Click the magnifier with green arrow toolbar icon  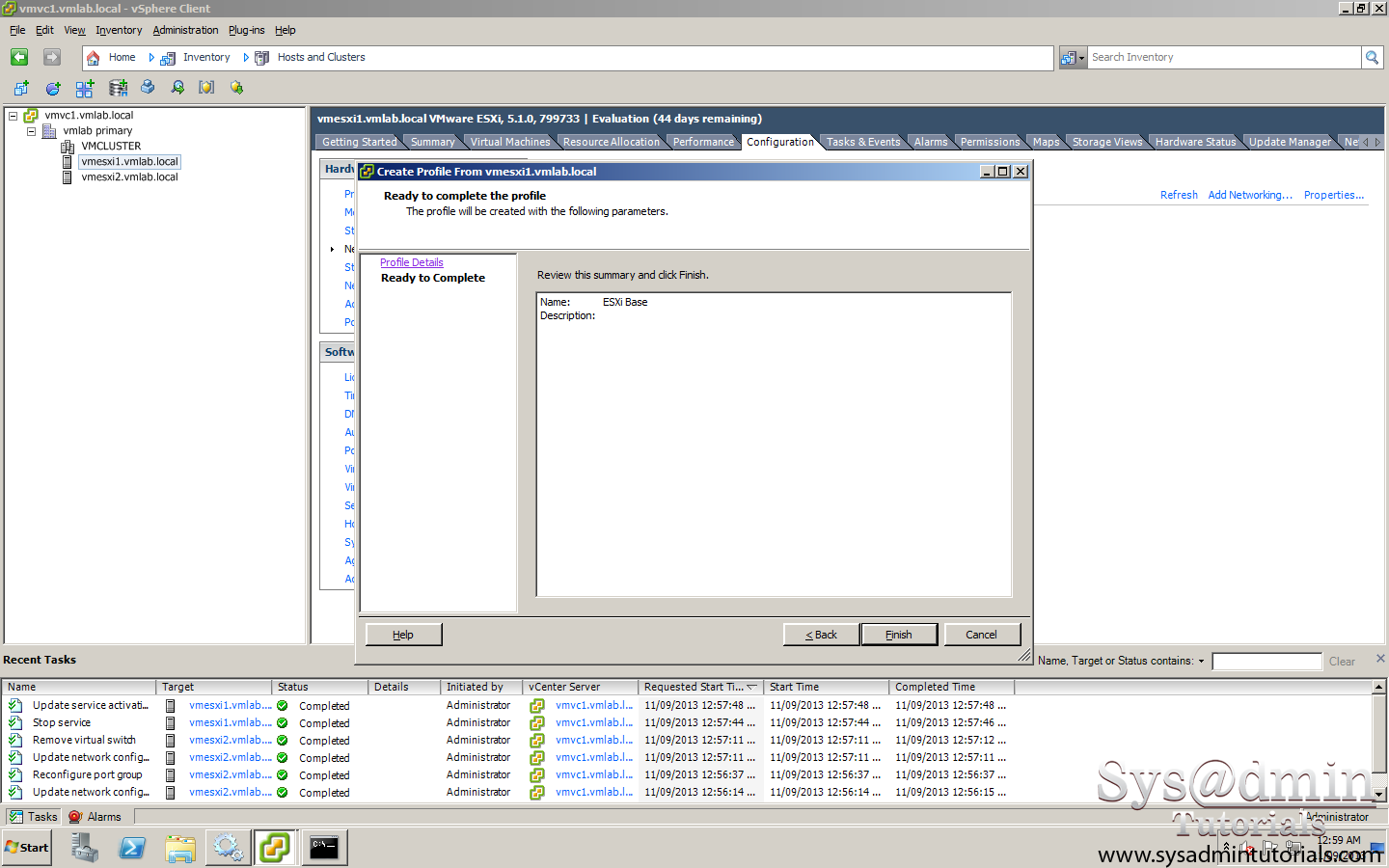[x=177, y=88]
